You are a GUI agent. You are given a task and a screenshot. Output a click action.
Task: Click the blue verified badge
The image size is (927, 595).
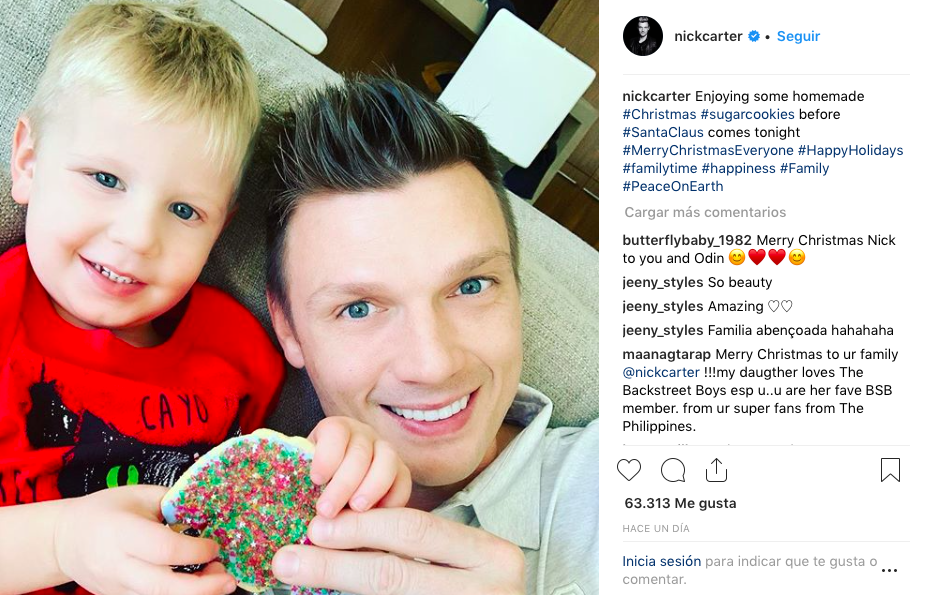pyautogui.click(x=754, y=36)
